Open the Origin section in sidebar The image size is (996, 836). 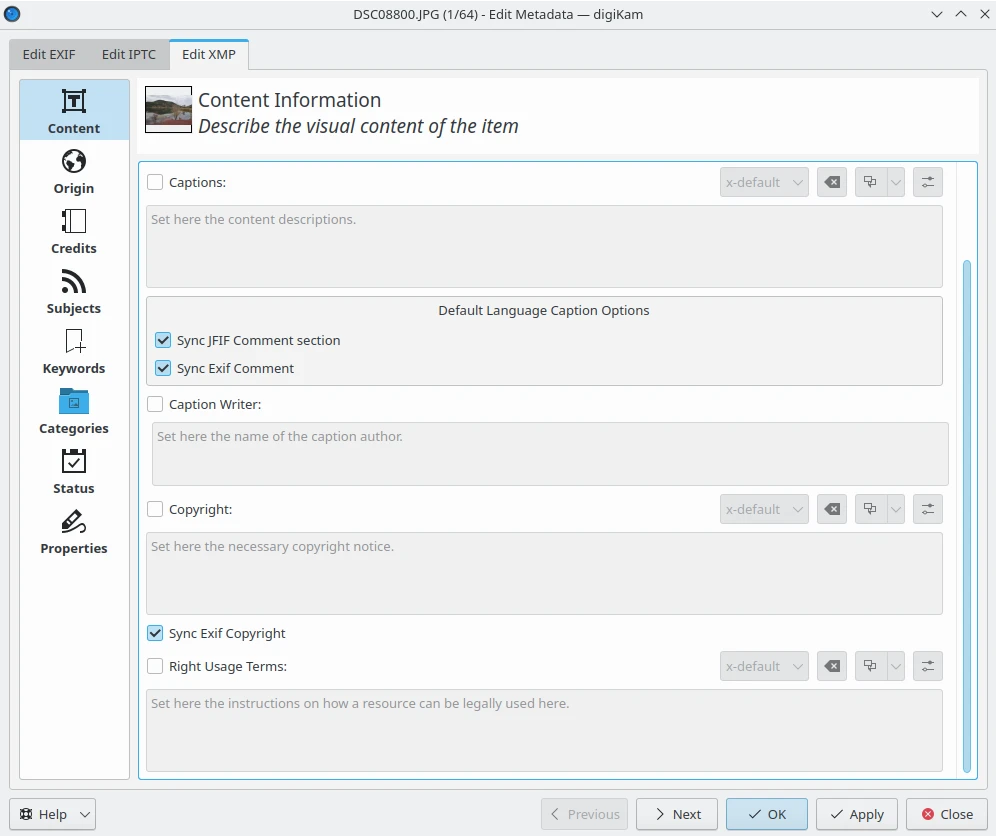(x=74, y=171)
